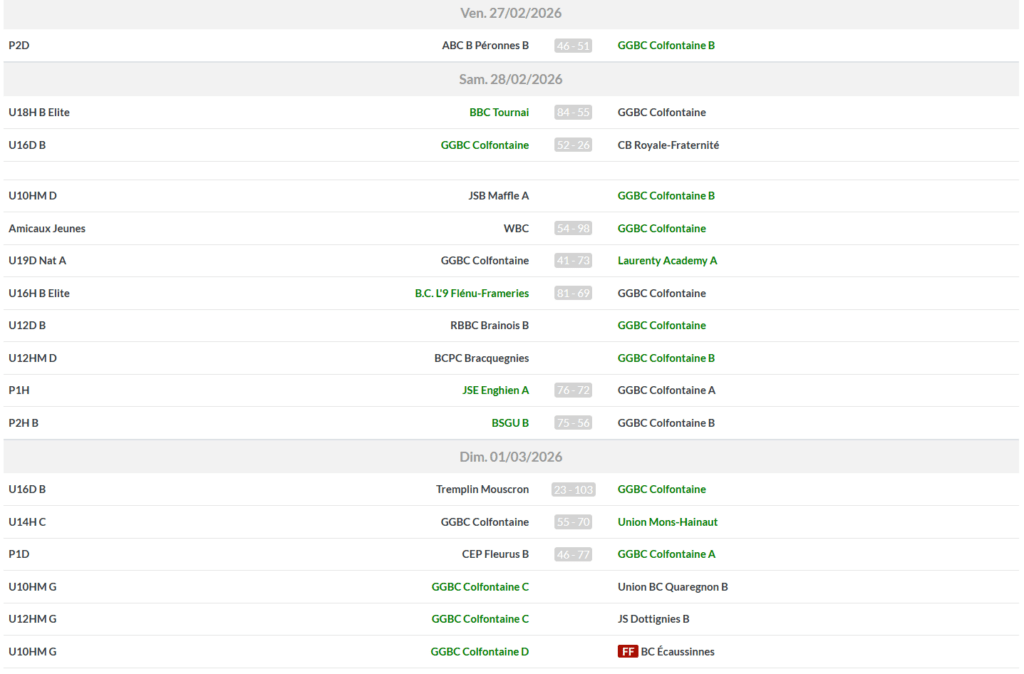The height and width of the screenshot is (674, 1024).
Task: Open the JSE Enghien A team link
Action: (495, 391)
